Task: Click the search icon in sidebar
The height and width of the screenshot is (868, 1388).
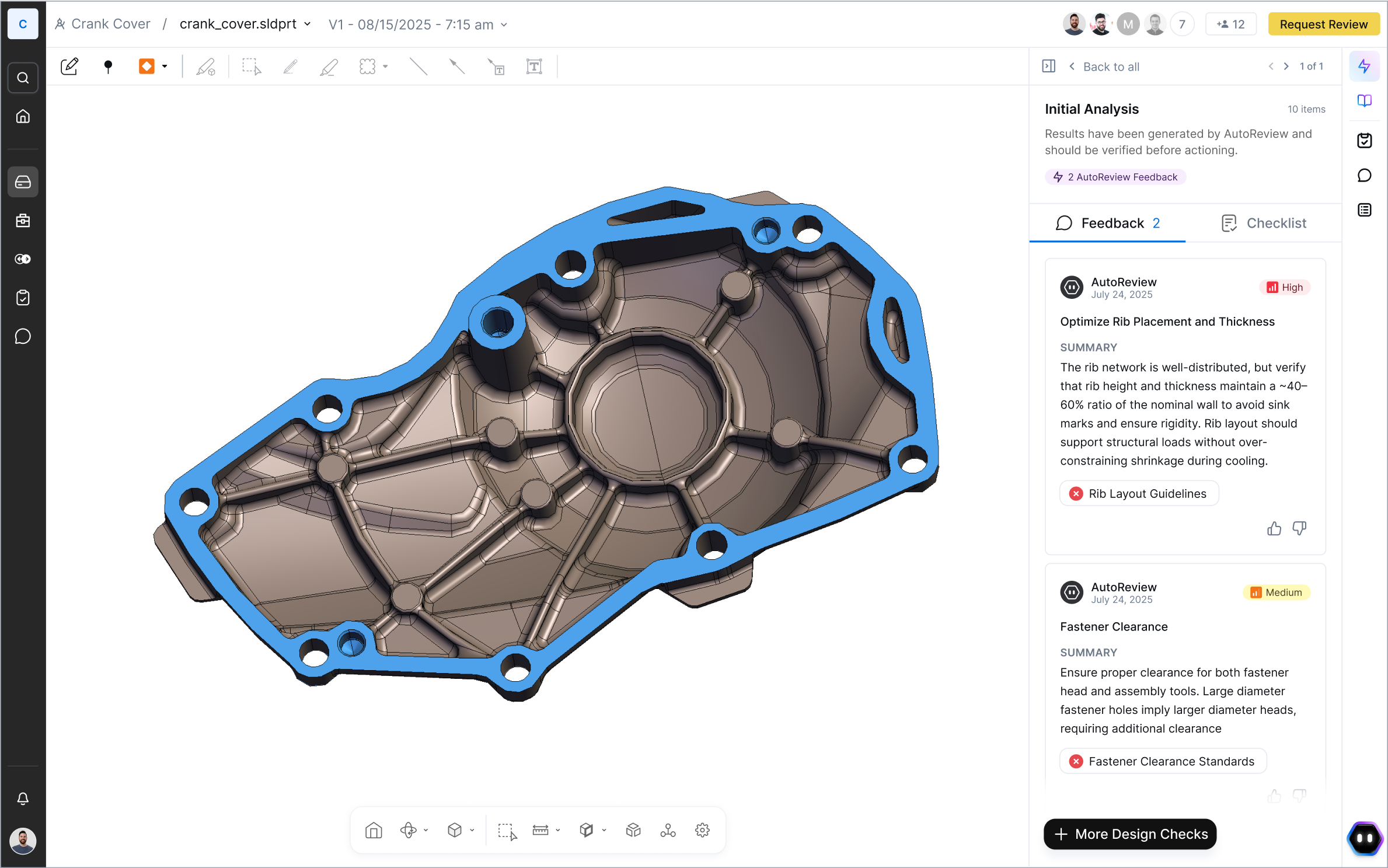Action: (x=23, y=78)
